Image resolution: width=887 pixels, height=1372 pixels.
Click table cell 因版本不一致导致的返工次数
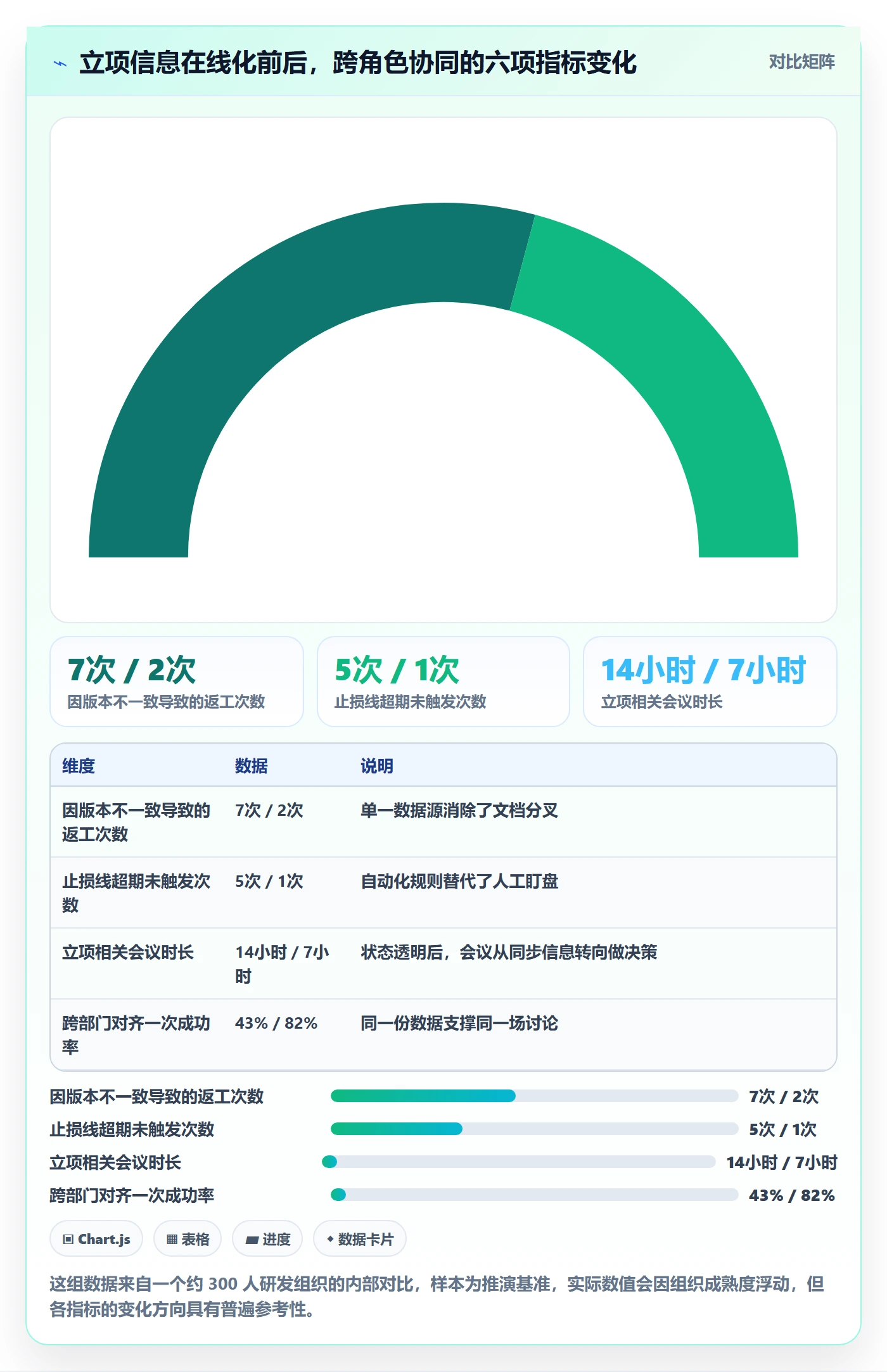point(137,822)
